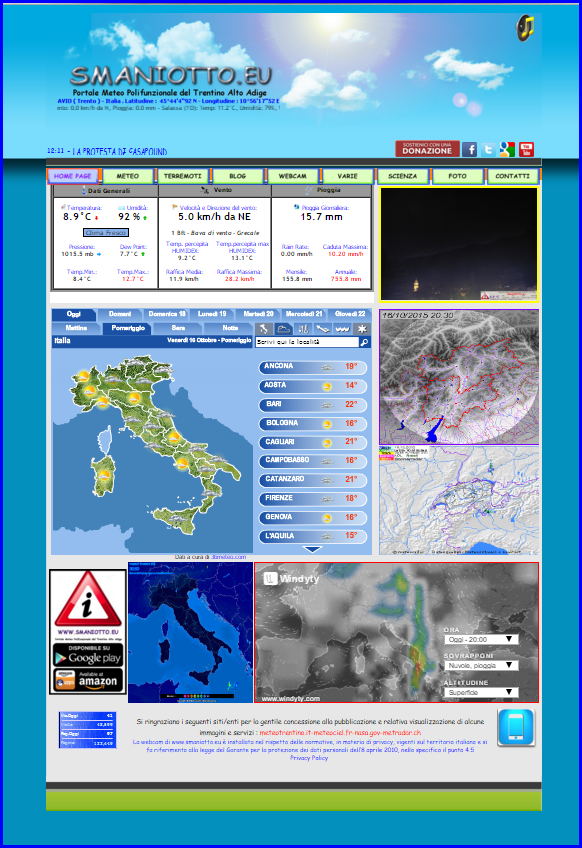Image resolution: width=582 pixels, height=848 pixels.
Task: Open the Contatti menu
Action: pos(513,176)
